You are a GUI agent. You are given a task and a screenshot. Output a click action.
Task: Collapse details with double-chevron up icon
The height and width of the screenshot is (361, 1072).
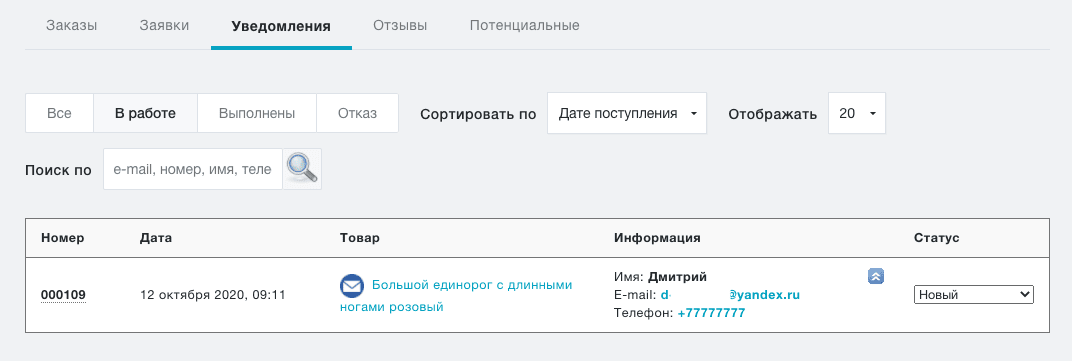pyautogui.click(x=876, y=276)
